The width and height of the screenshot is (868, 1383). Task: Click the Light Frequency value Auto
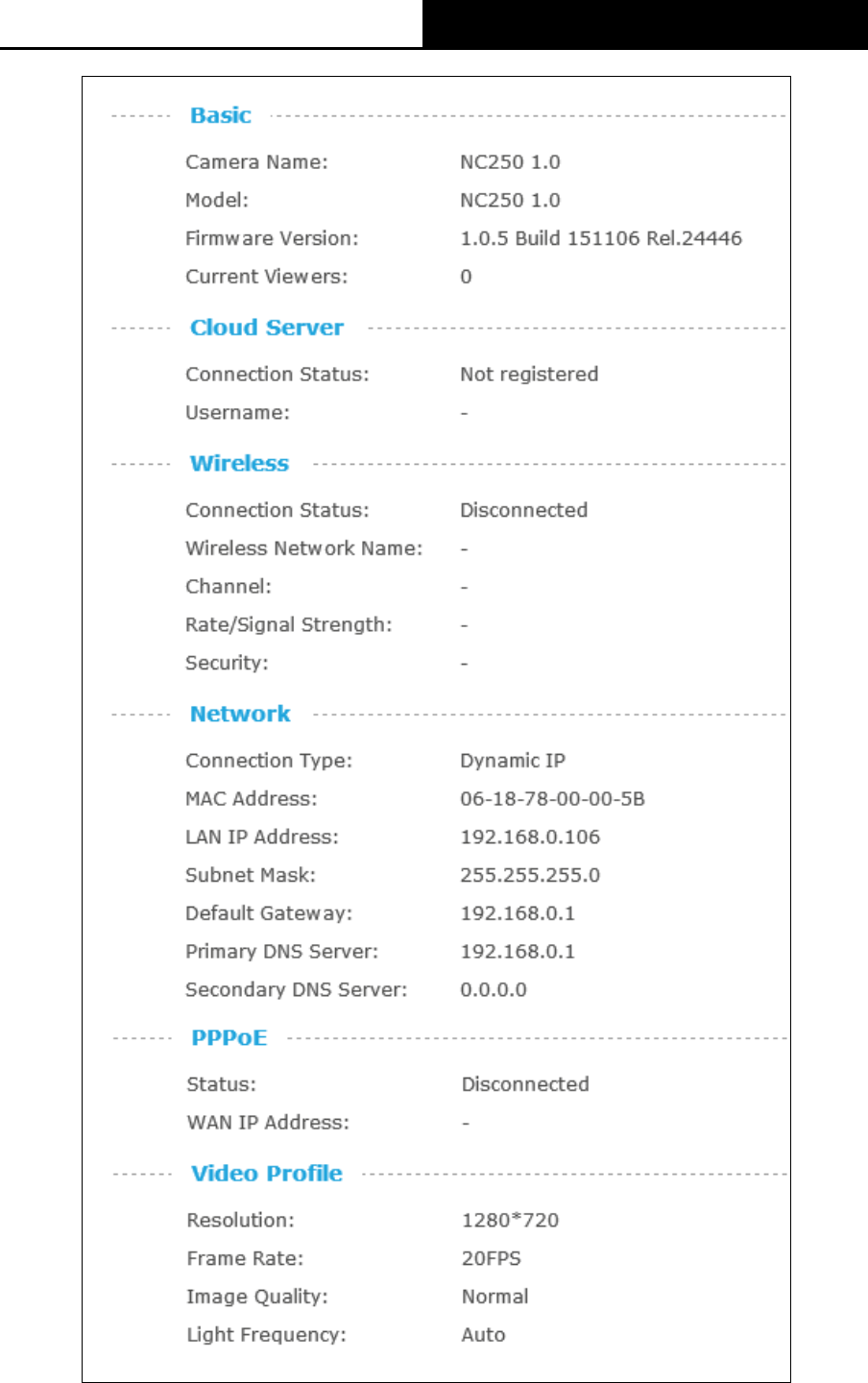(484, 1335)
